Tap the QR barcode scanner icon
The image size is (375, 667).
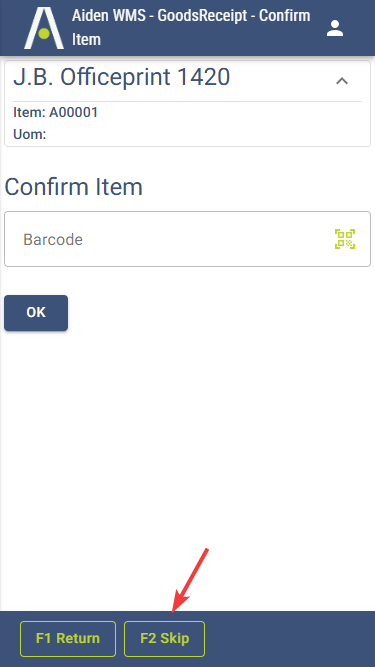pos(345,239)
